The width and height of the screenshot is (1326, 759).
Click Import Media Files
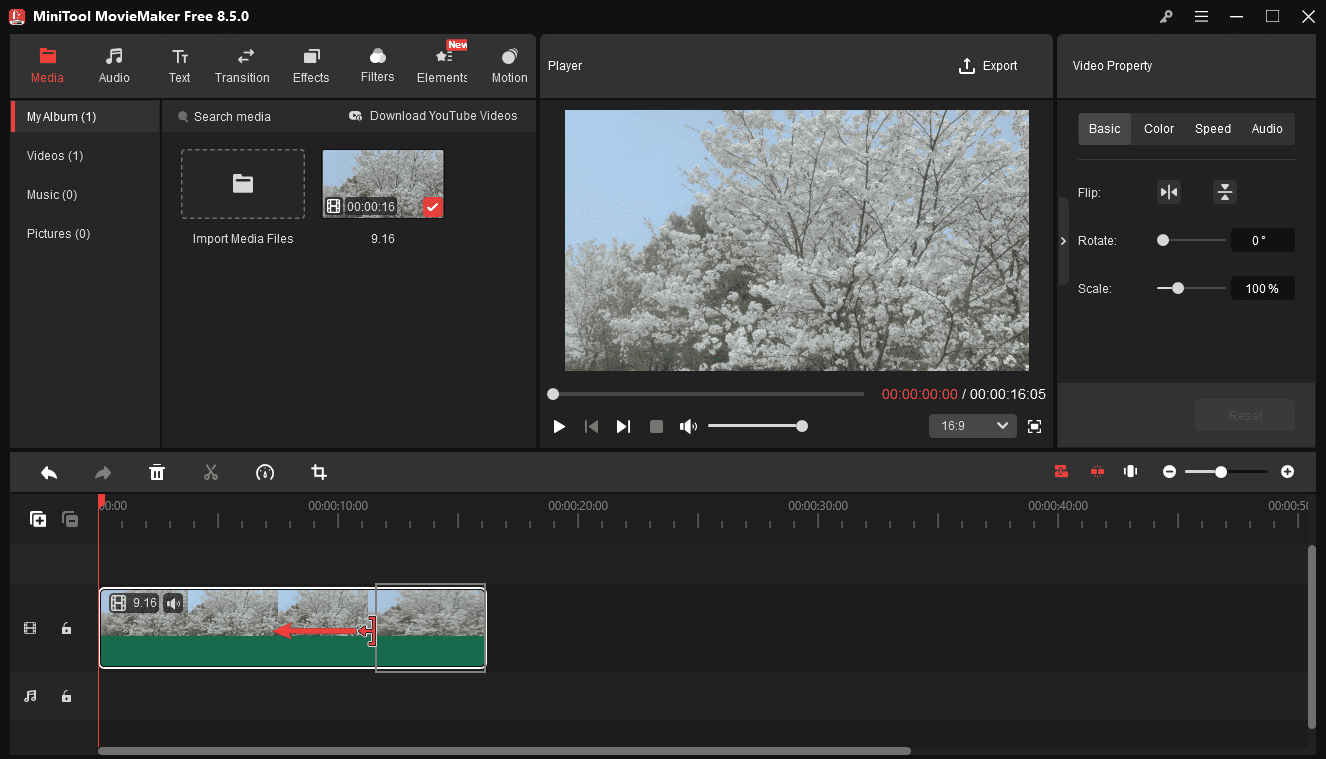(243, 184)
